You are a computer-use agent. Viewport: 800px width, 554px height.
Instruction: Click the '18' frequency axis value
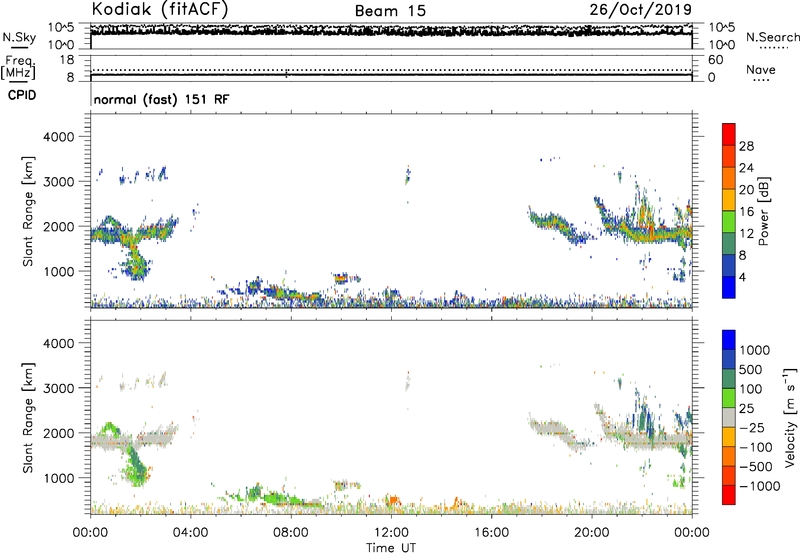(67, 60)
